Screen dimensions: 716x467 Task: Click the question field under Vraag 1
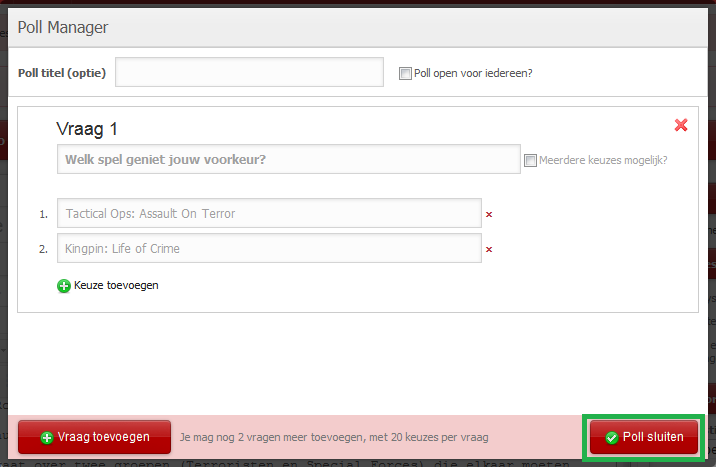pos(288,159)
